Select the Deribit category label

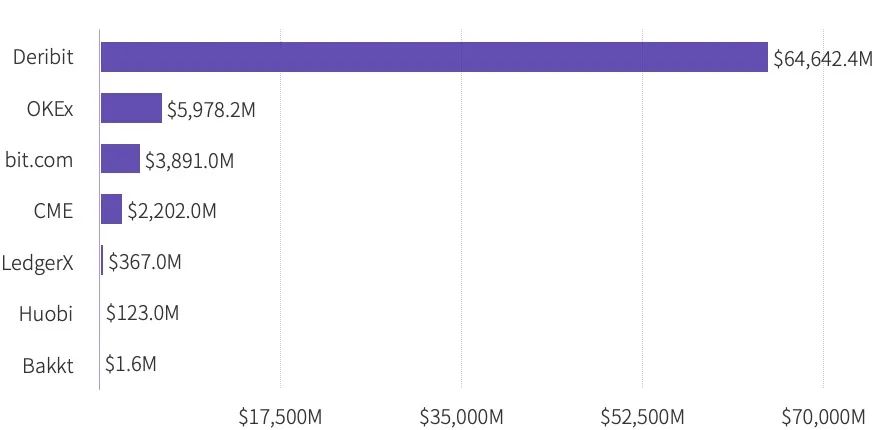(43, 57)
